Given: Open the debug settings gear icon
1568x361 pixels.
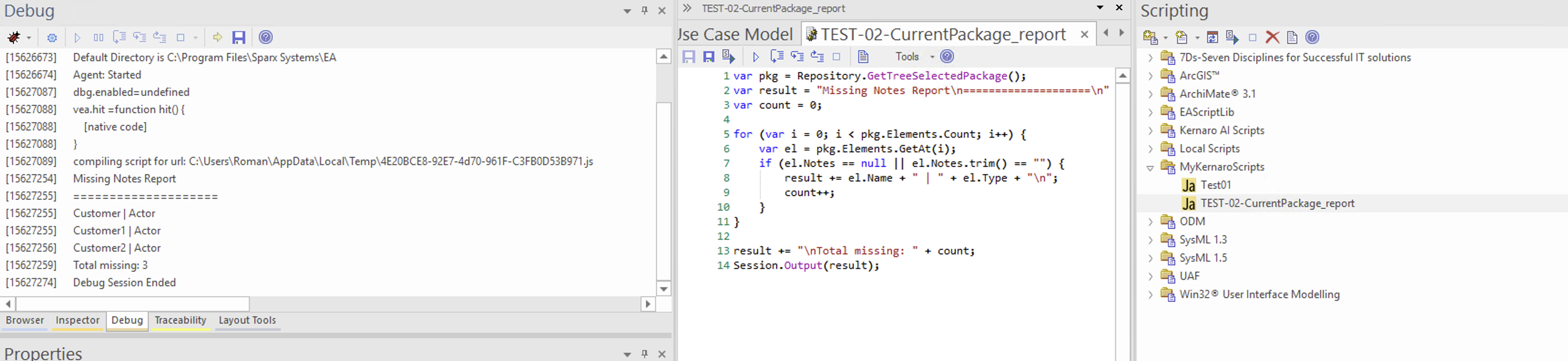Looking at the screenshot, I should click(52, 38).
